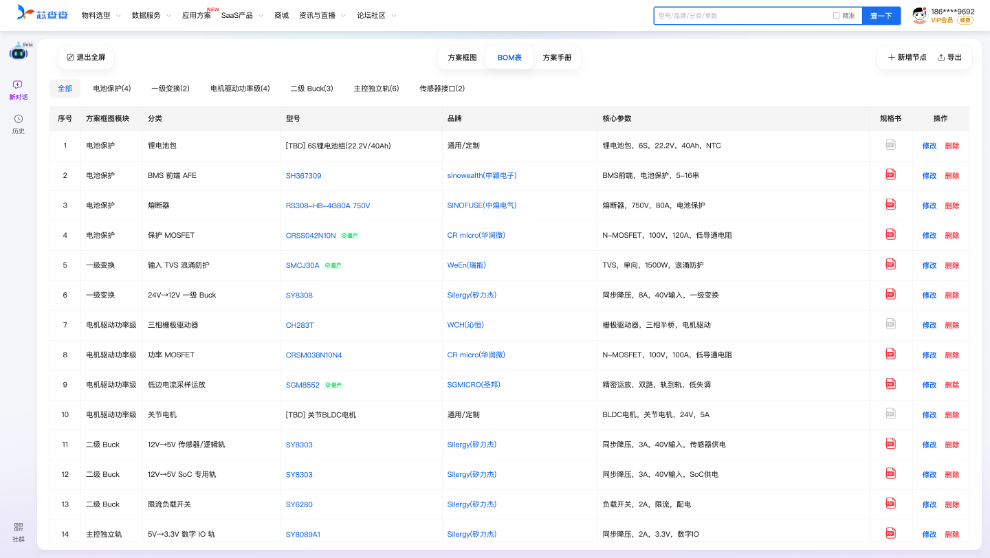Image resolution: width=990 pixels, height=558 pixels.
Task: Open the SINOFUSE brand link
Action: tap(482, 205)
